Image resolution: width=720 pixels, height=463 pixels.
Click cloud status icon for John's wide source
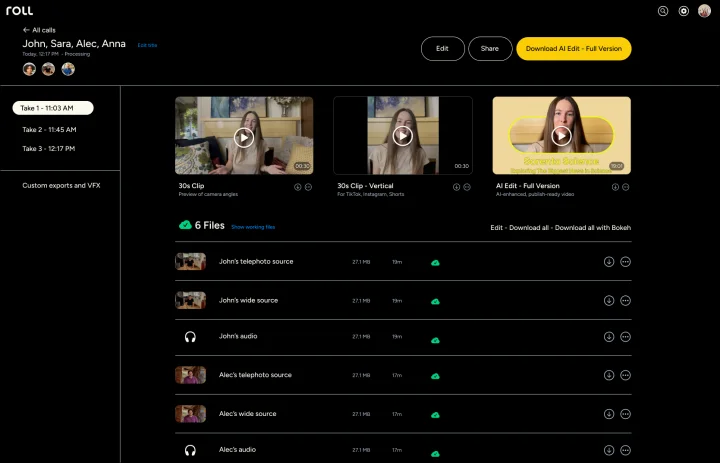tap(435, 302)
